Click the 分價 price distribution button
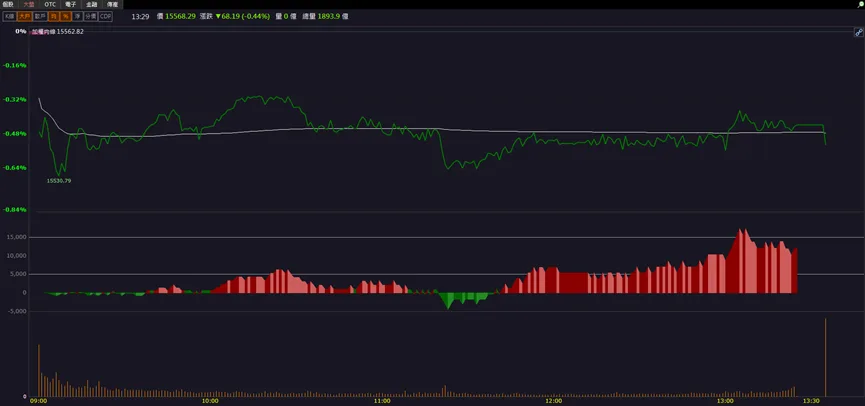Image resolution: width=865 pixels, height=406 pixels. coord(90,17)
